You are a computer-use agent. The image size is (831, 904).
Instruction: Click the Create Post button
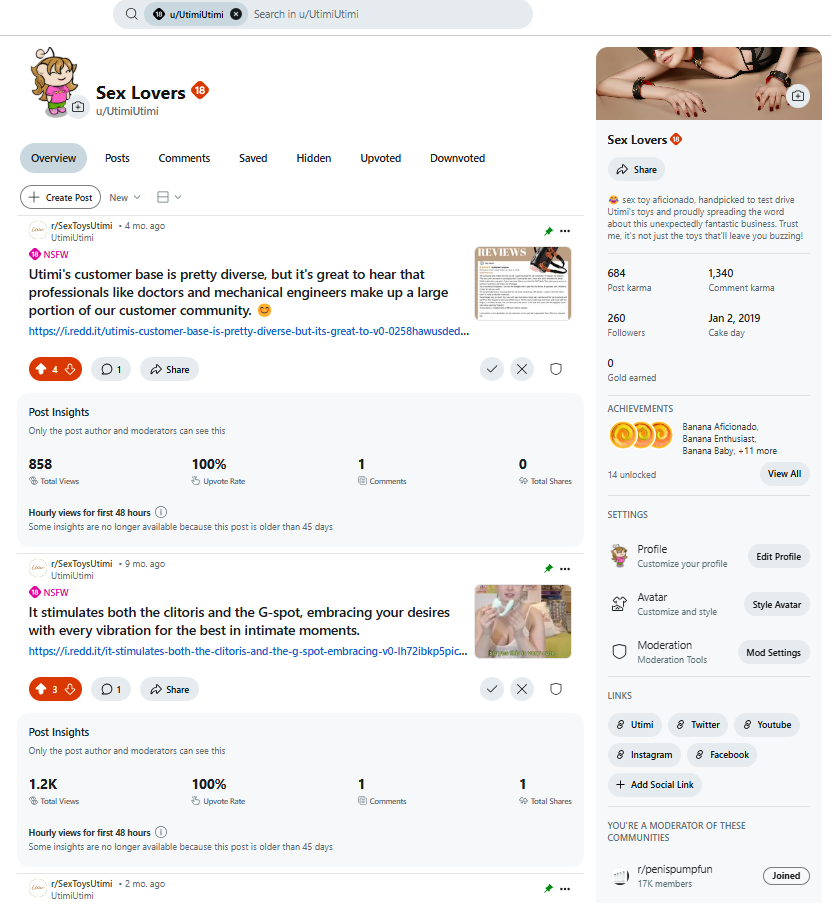tap(61, 197)
